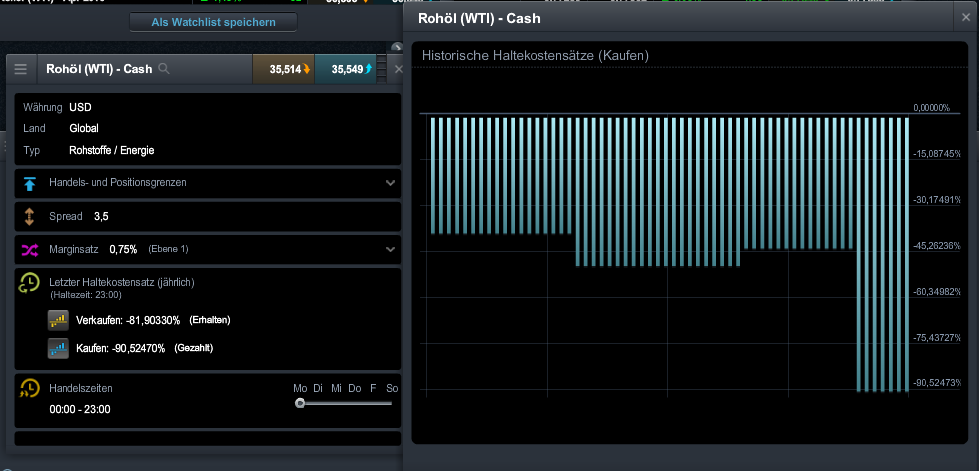This screenshot has width=979, height=471.
Task: Click the panel grip handle beside the buy price
Action: tap(381, 69)
